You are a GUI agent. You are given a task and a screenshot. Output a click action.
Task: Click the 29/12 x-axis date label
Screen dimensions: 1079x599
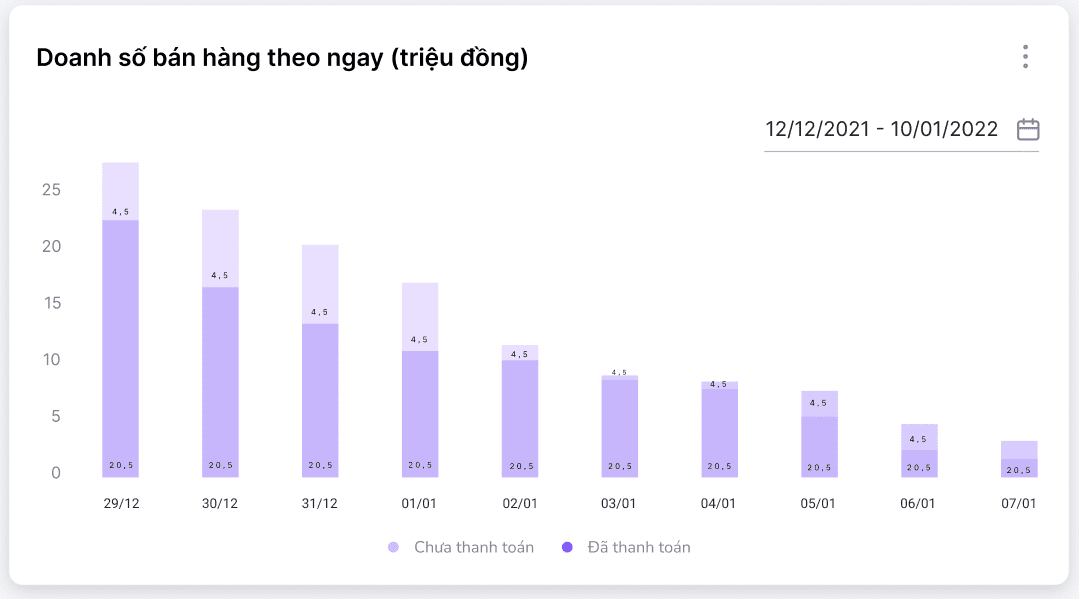click(121, 504)
